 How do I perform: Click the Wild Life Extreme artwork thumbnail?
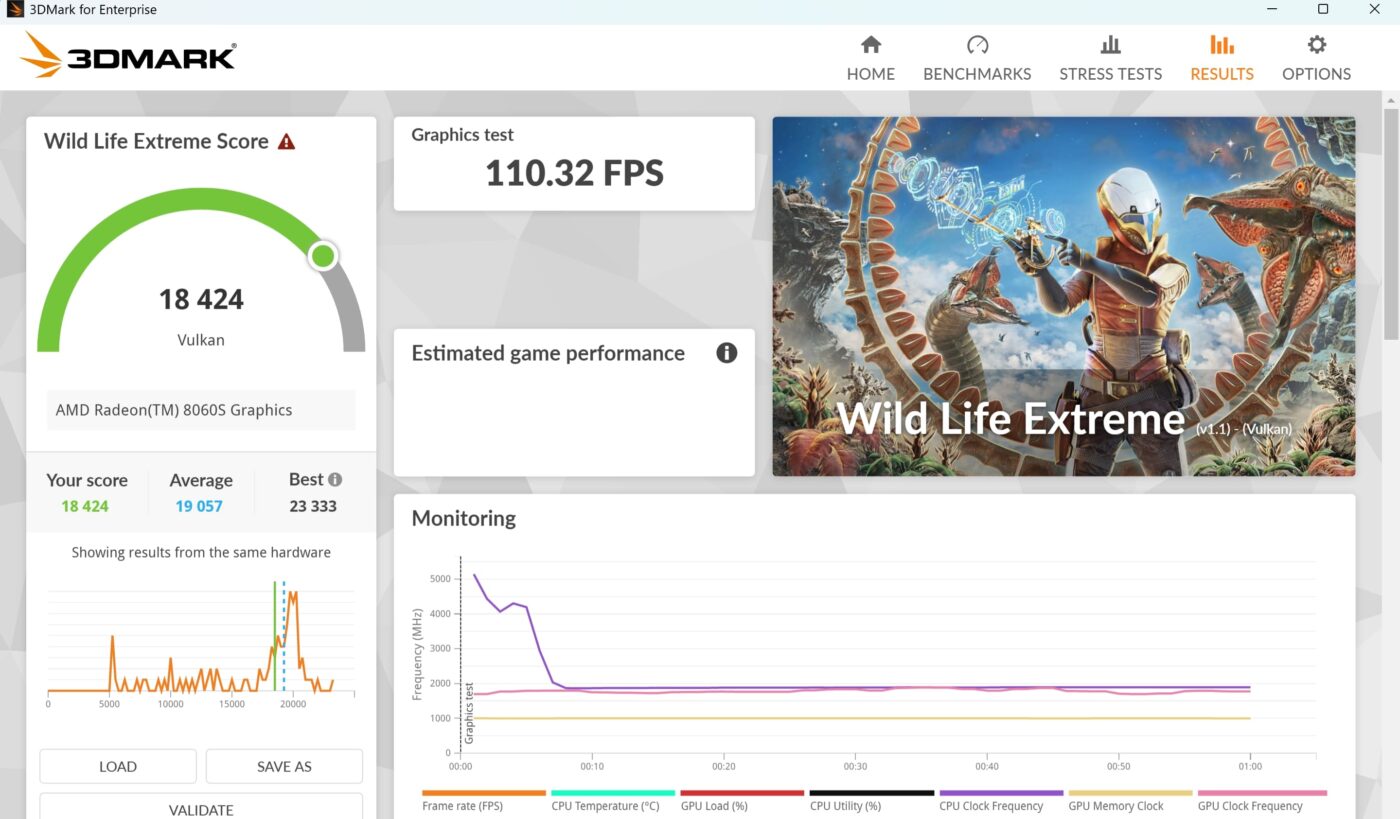[x=1063, y=296]
